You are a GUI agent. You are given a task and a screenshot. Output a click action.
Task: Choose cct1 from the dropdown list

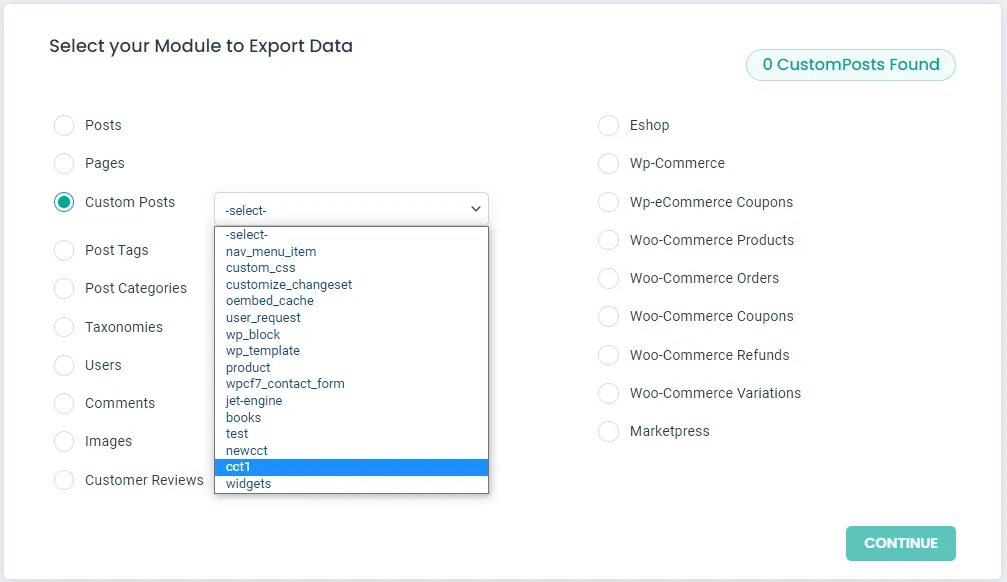(350, 467)
